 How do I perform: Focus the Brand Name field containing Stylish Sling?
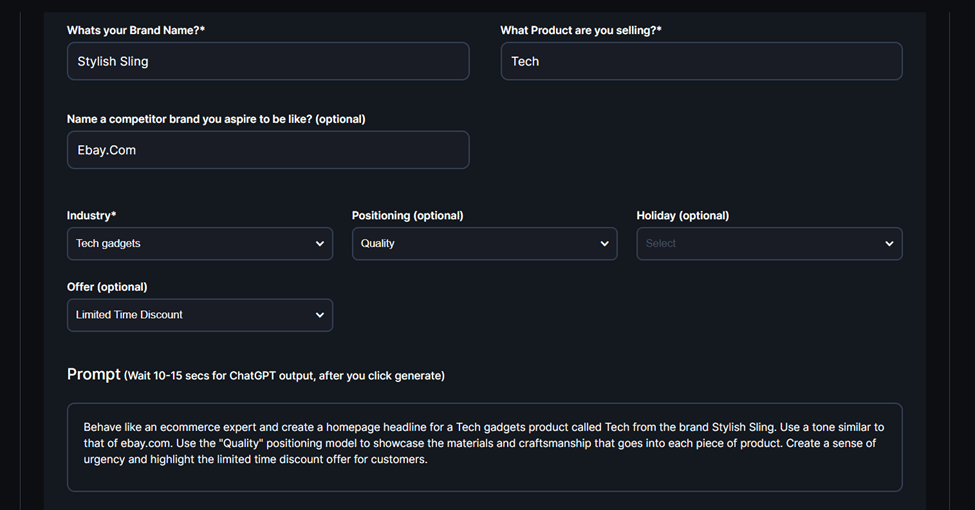click(x=268, y=61)
